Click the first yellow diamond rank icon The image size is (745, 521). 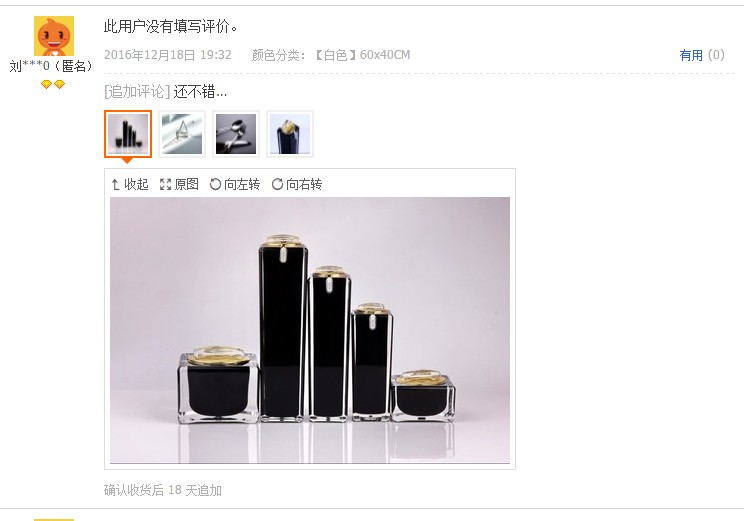(46, 85)
